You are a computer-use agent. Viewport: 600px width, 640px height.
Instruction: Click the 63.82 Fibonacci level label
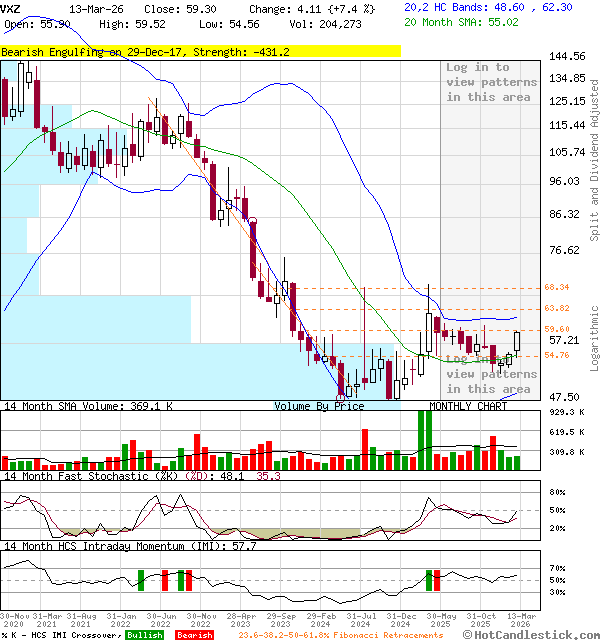[557, 308]
